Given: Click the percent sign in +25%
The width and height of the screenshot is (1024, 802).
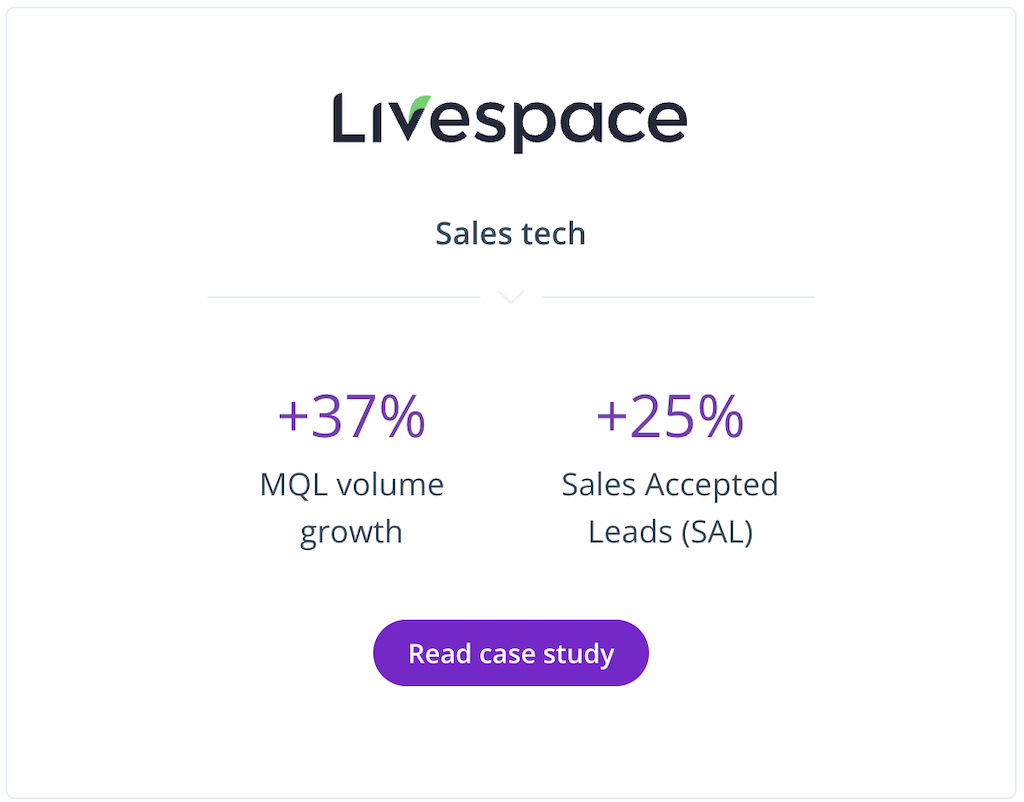Looking at the screenshot, I should [720, 415].
